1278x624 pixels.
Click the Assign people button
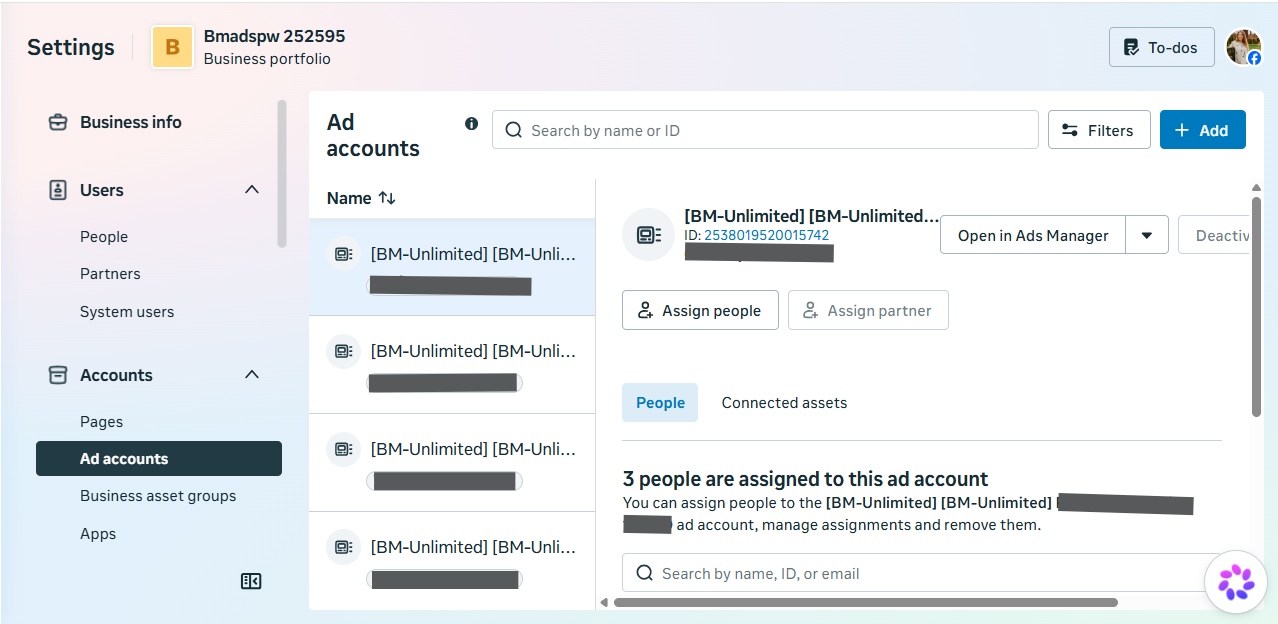700,310
